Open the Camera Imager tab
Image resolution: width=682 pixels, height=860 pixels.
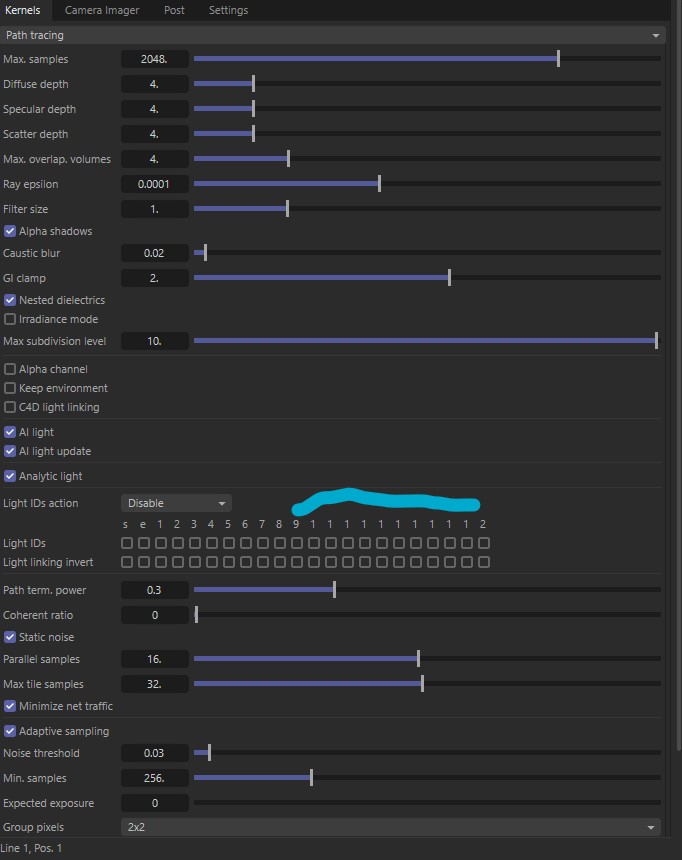[x=102, y=10]
